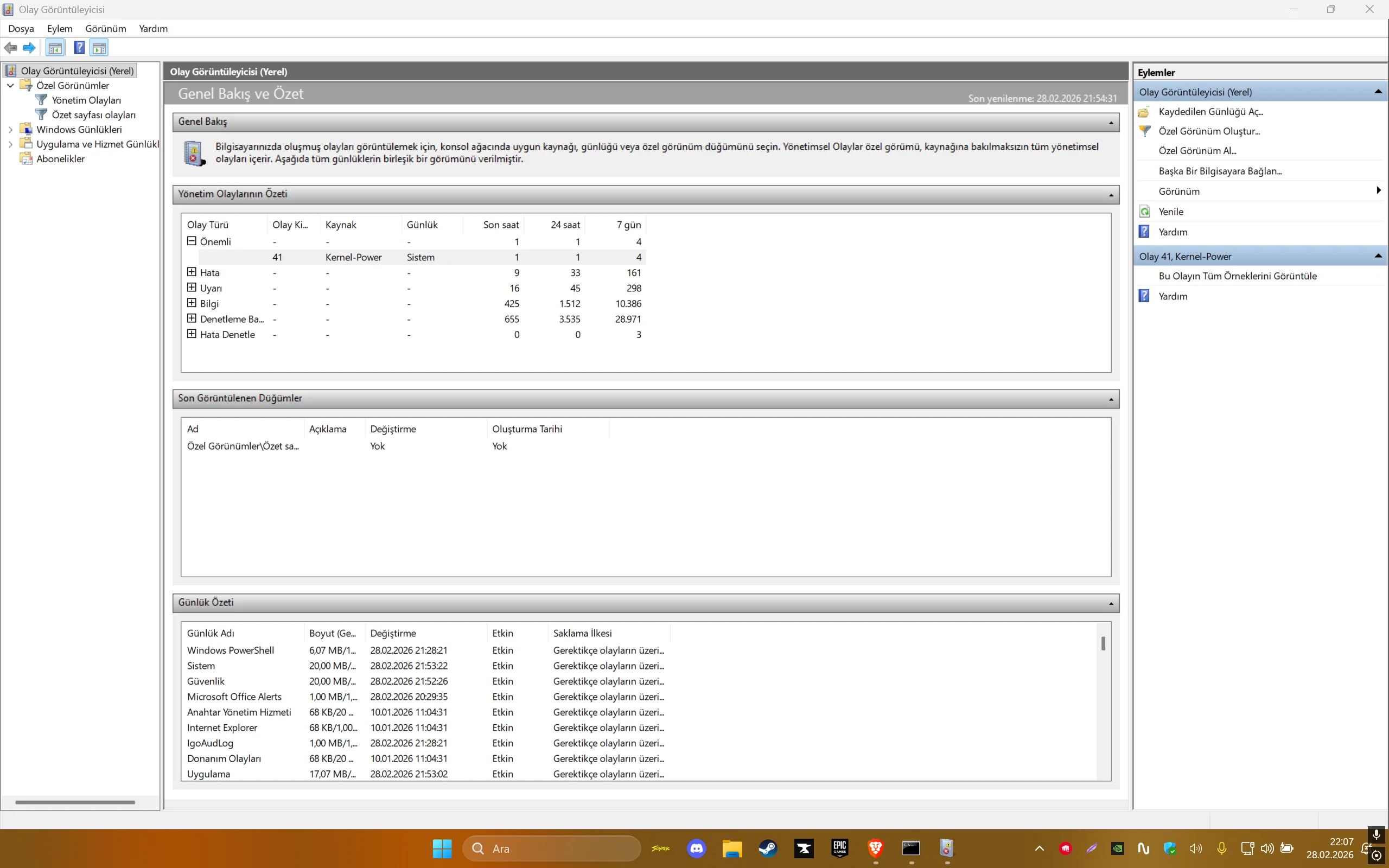Collapse Özel Görünümler tree node

point(10,86)
